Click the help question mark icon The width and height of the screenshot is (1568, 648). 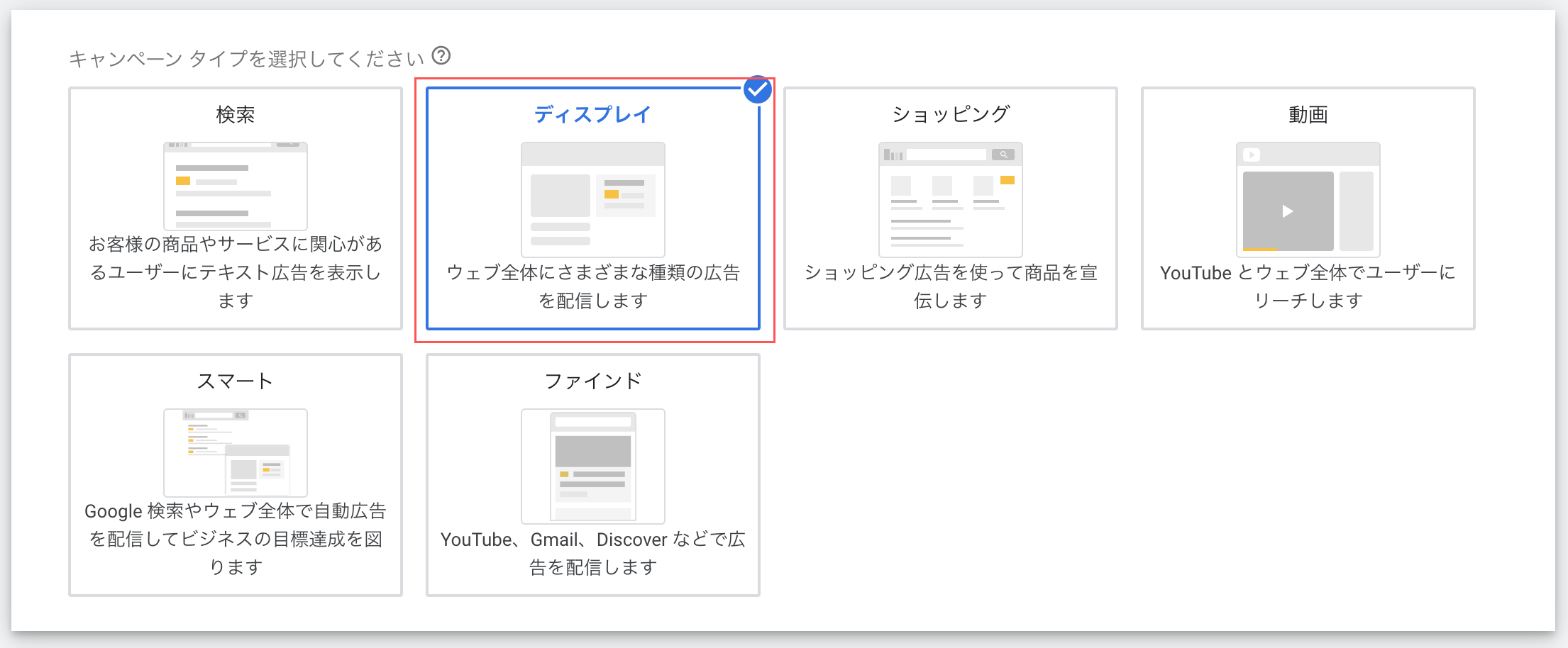pos(441,55)
